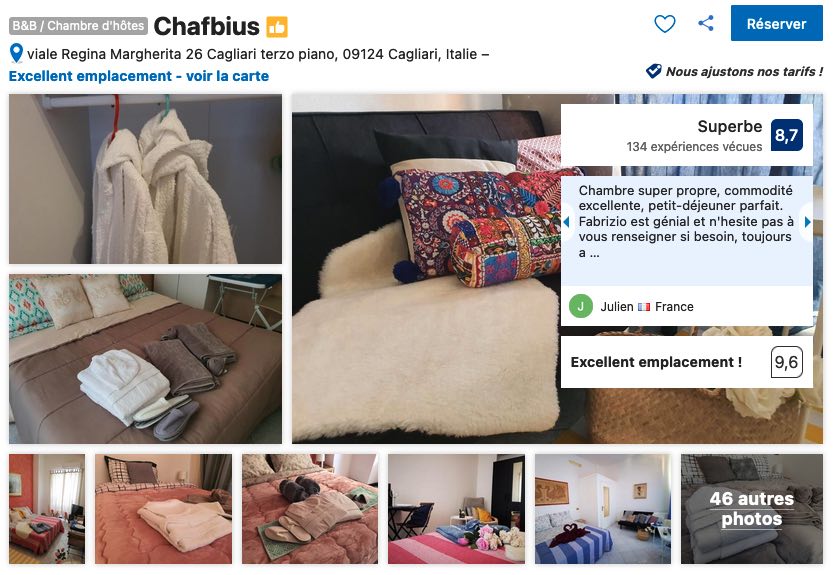Click the 'B&B / Chambre d'hôtes' label

pos(78,26)
